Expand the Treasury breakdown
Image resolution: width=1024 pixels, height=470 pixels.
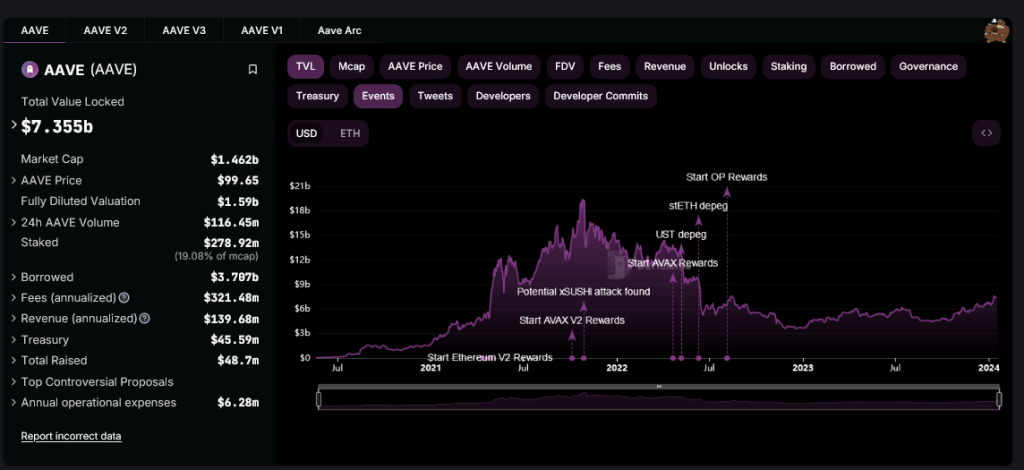15,340
